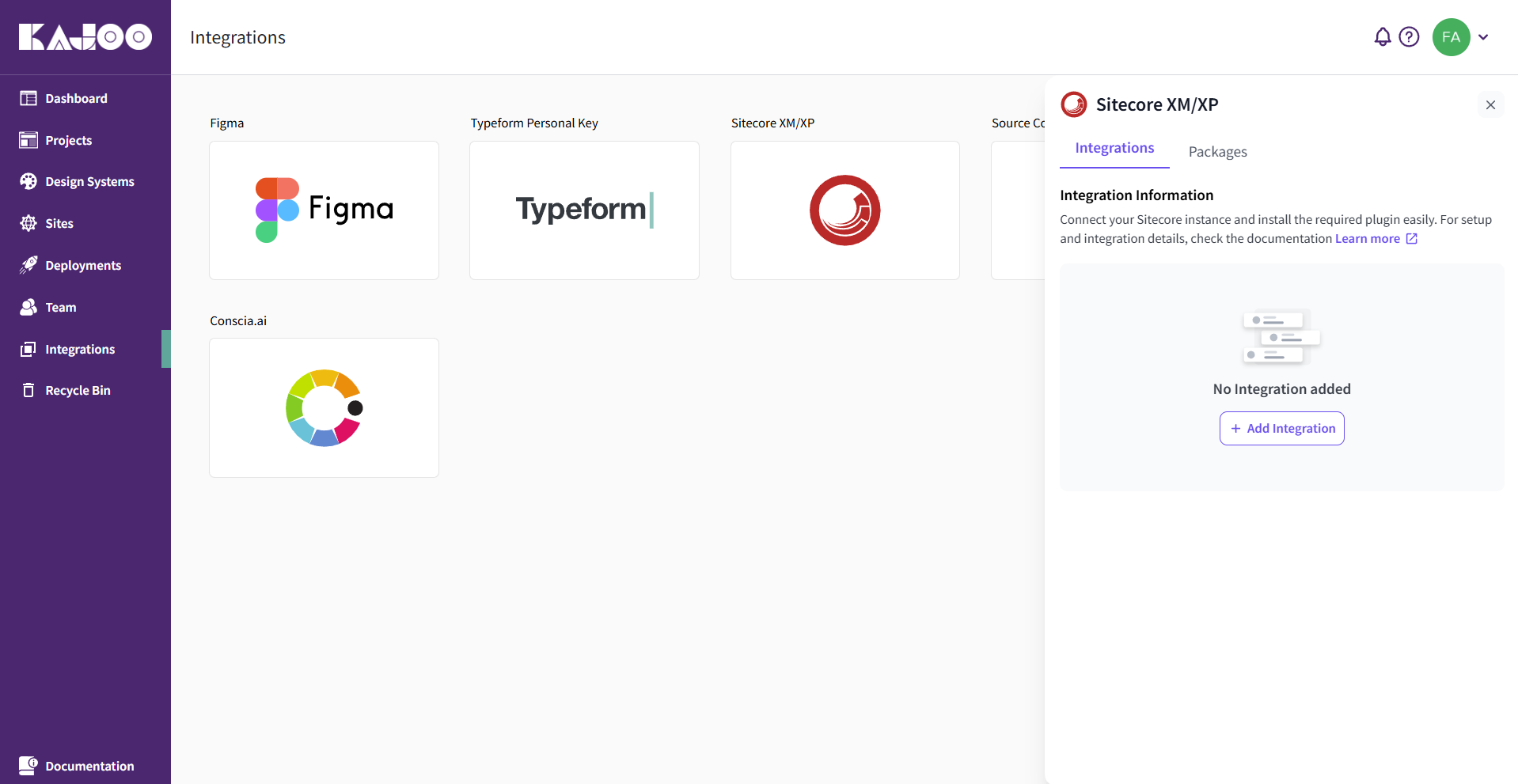
Task: Open the Typeform Personal Key card
Action: coord(584,210)
